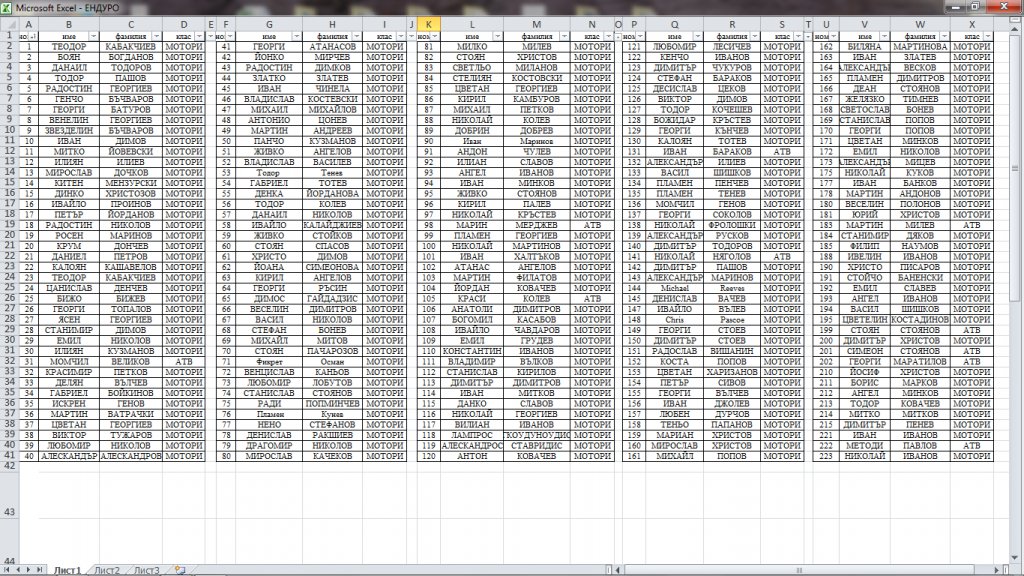
Task: Open filter dropdown for 'име' in column L
Action: tap(498, 36)
